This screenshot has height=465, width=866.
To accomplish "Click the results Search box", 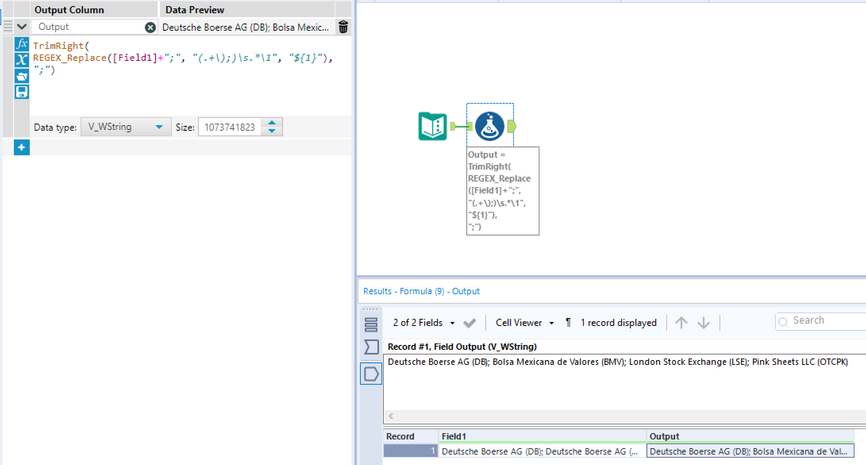I will [x=820, y=321].
